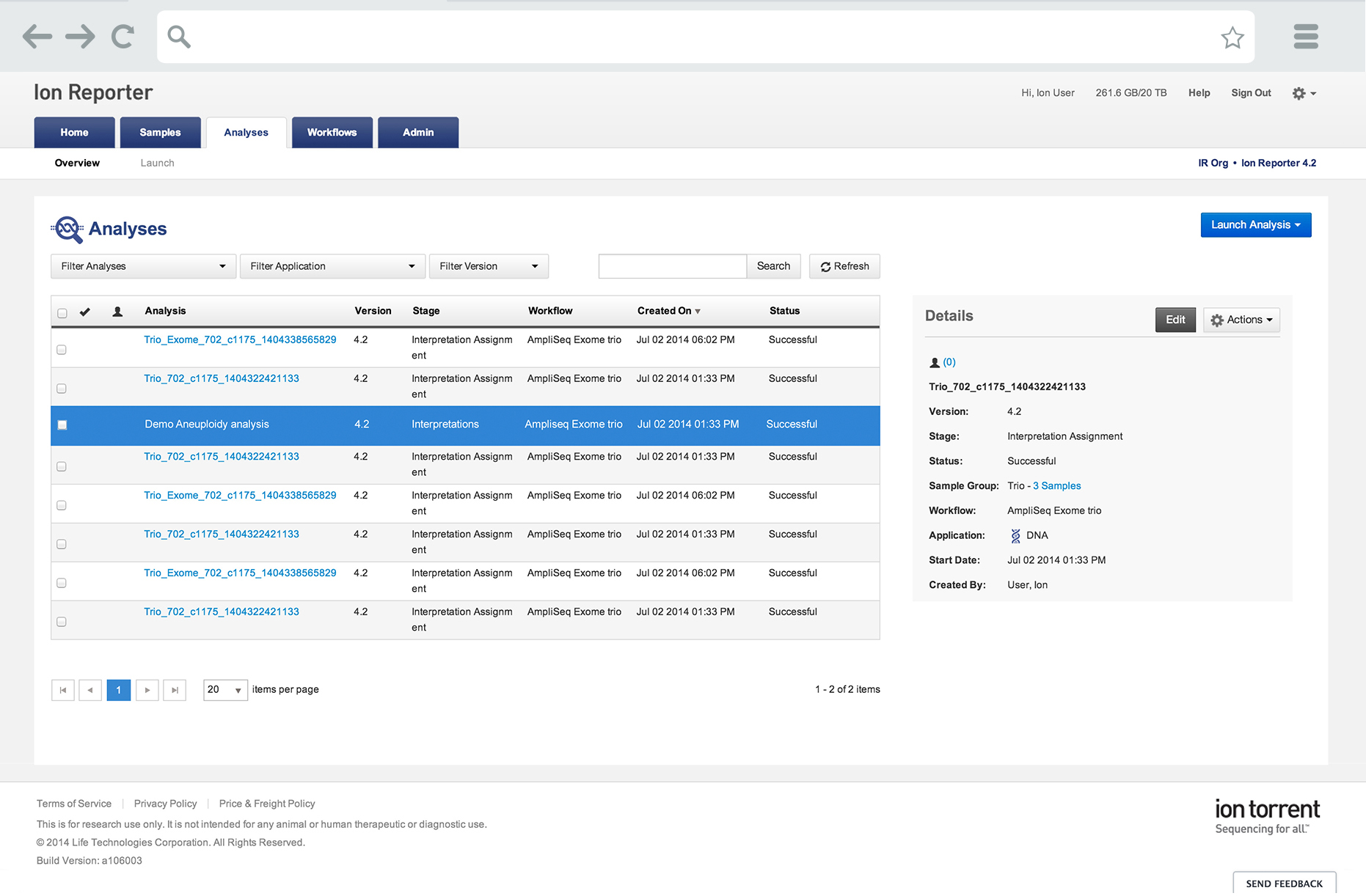Check the second row Trio_702 checkbox

tap(62, 389)
